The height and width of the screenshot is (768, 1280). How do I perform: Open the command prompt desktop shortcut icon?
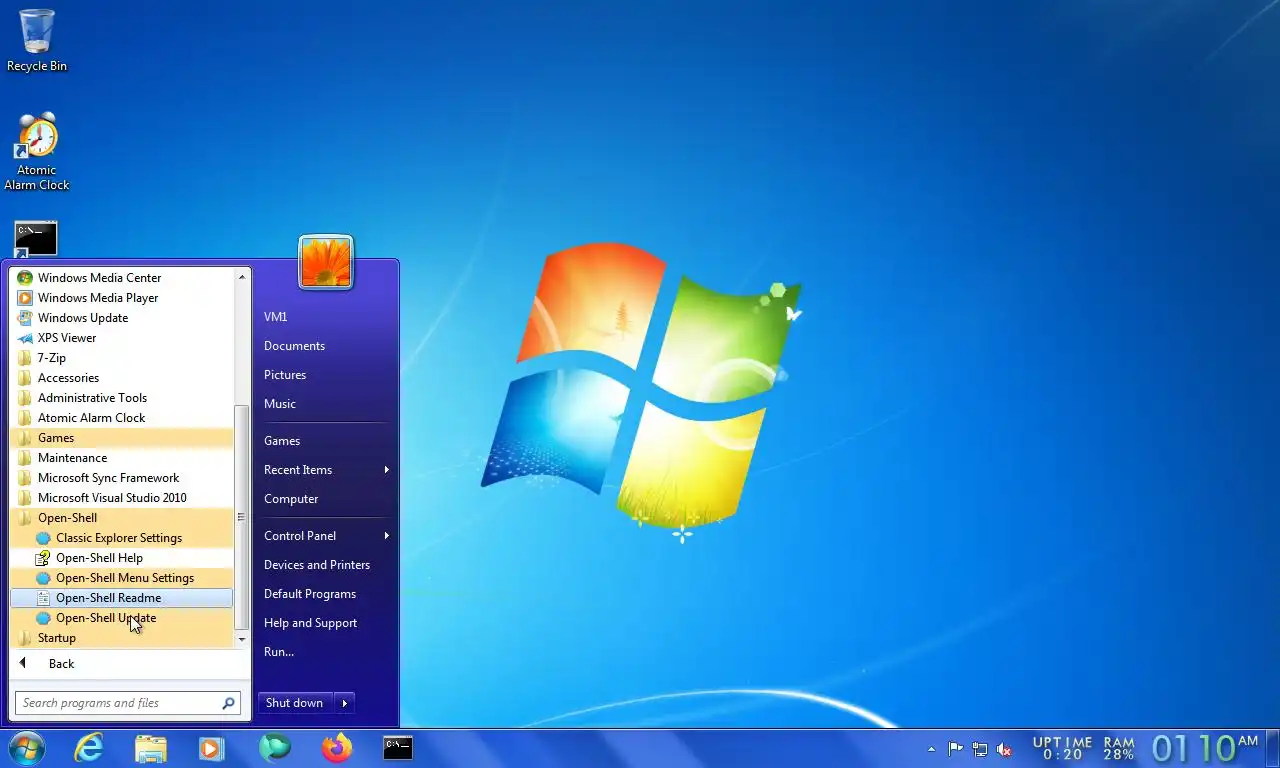point(36,240)
